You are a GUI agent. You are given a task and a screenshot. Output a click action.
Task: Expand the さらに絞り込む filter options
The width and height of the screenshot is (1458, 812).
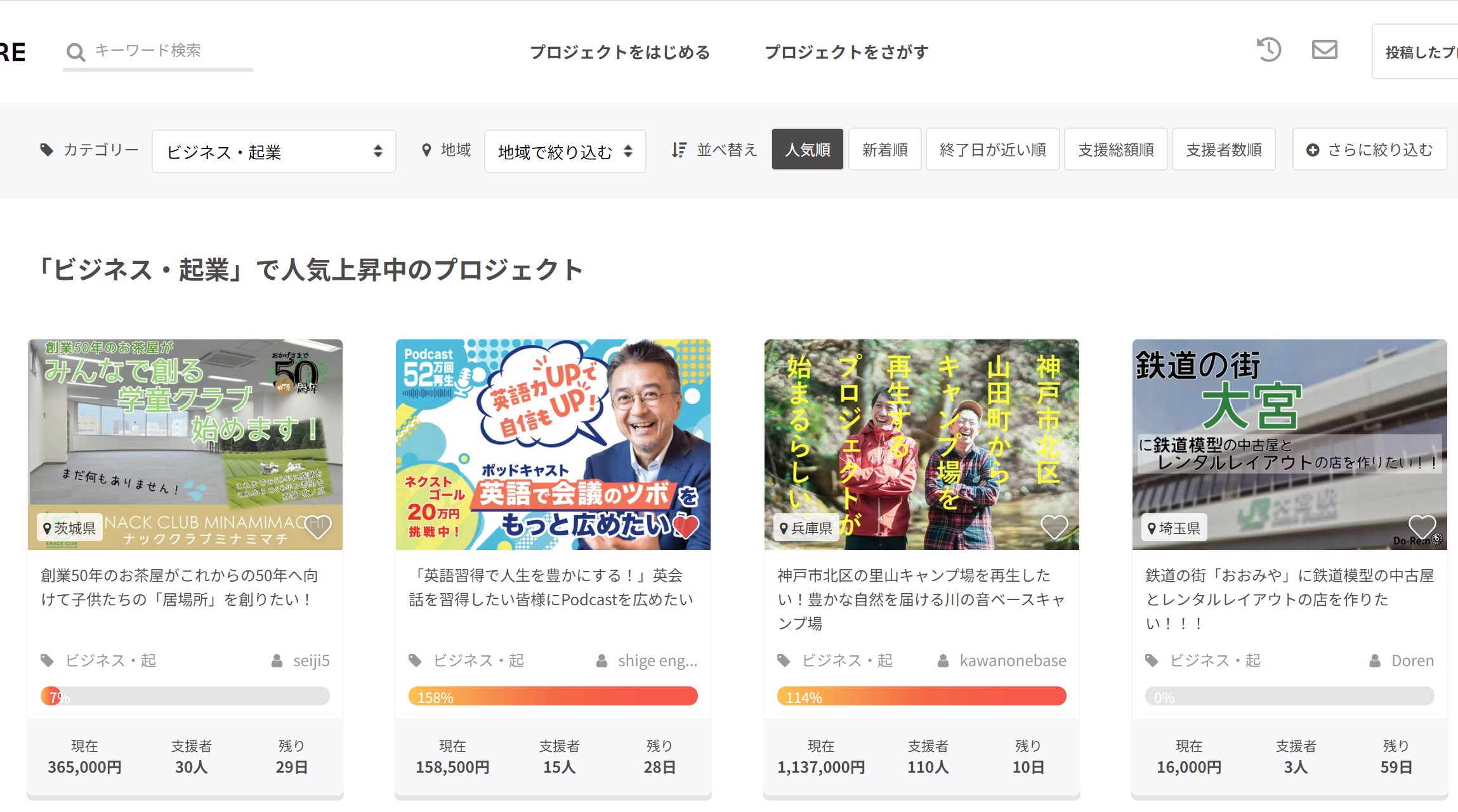[x=1379, y=150]
